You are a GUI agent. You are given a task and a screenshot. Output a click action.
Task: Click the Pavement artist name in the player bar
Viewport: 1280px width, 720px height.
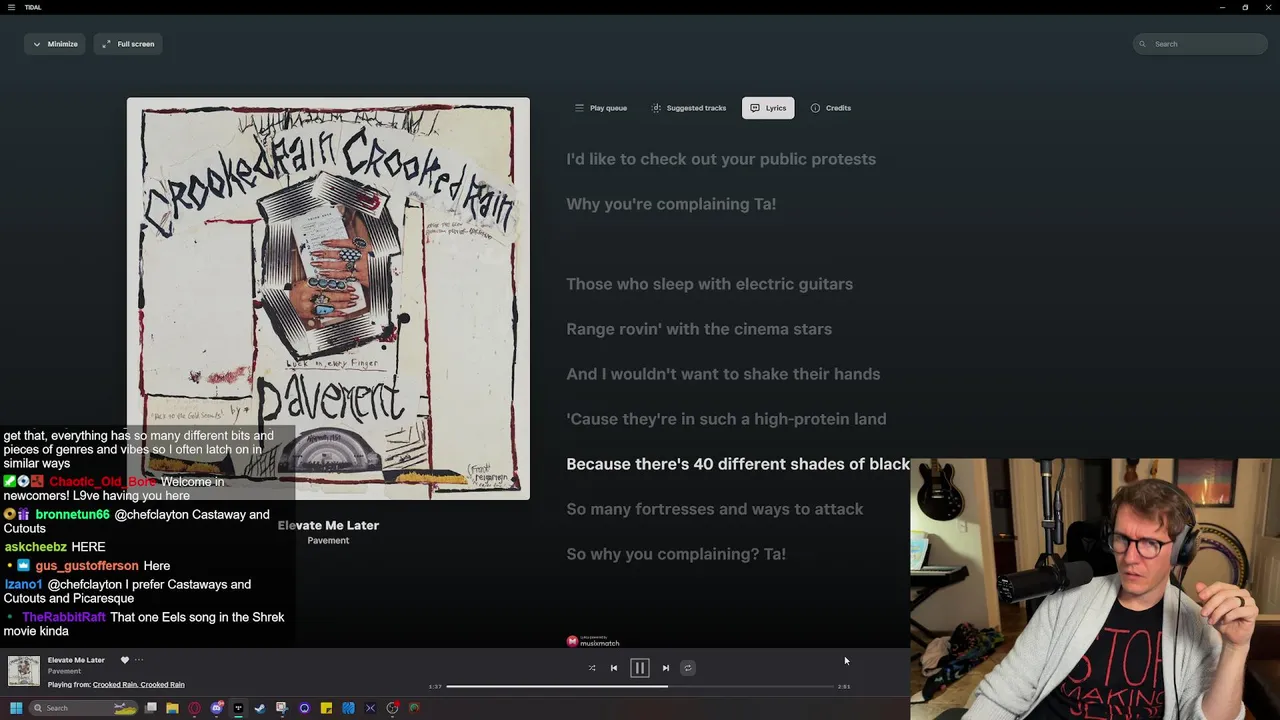coord(64,672)
